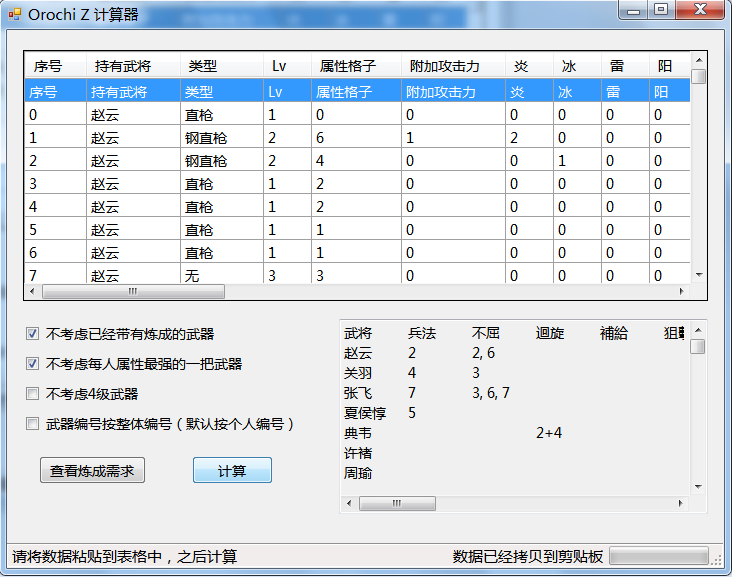Click top table's scroll down arrow
This screenshot has height=577, width=732.
(699, 275)
